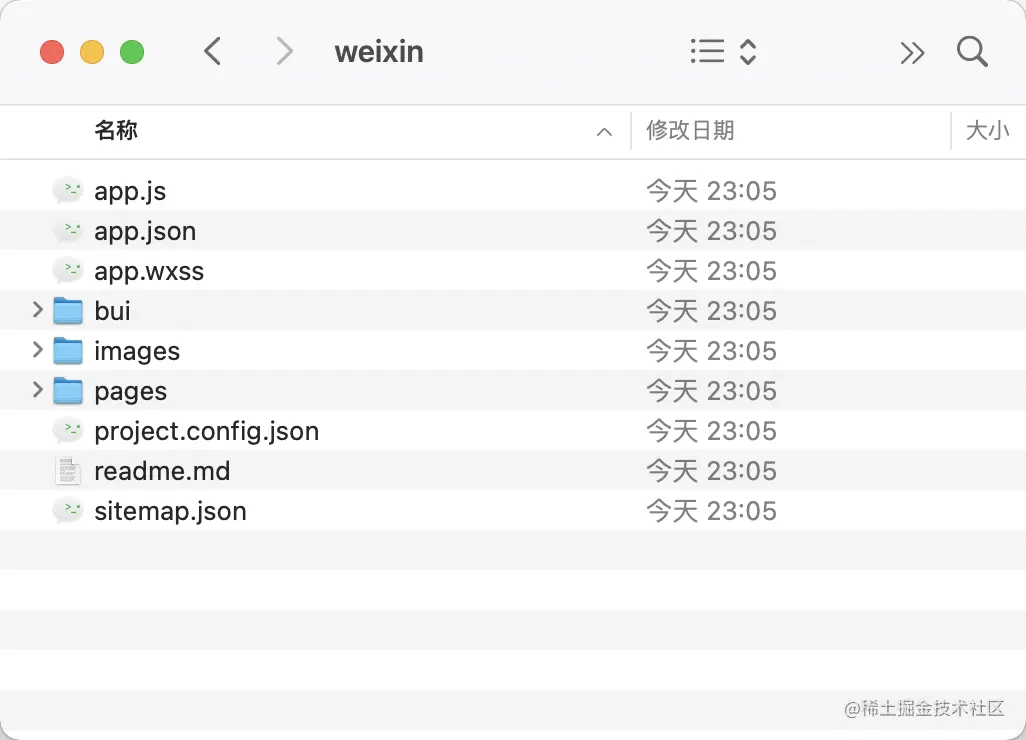Screen dimensions: 1026x740
Task: Open the app.wxss file icon
Action: coord(66,270)
